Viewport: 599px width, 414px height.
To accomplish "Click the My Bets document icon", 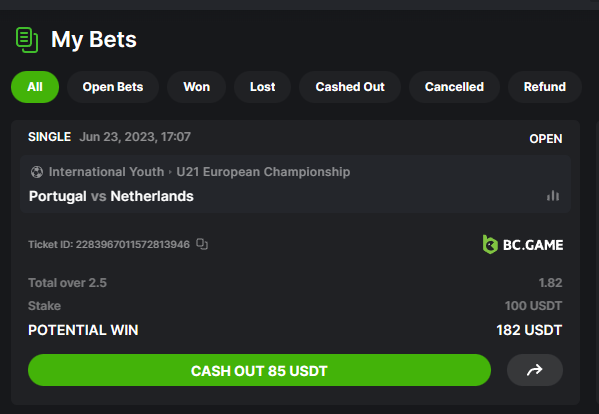I will coord(27,40).
